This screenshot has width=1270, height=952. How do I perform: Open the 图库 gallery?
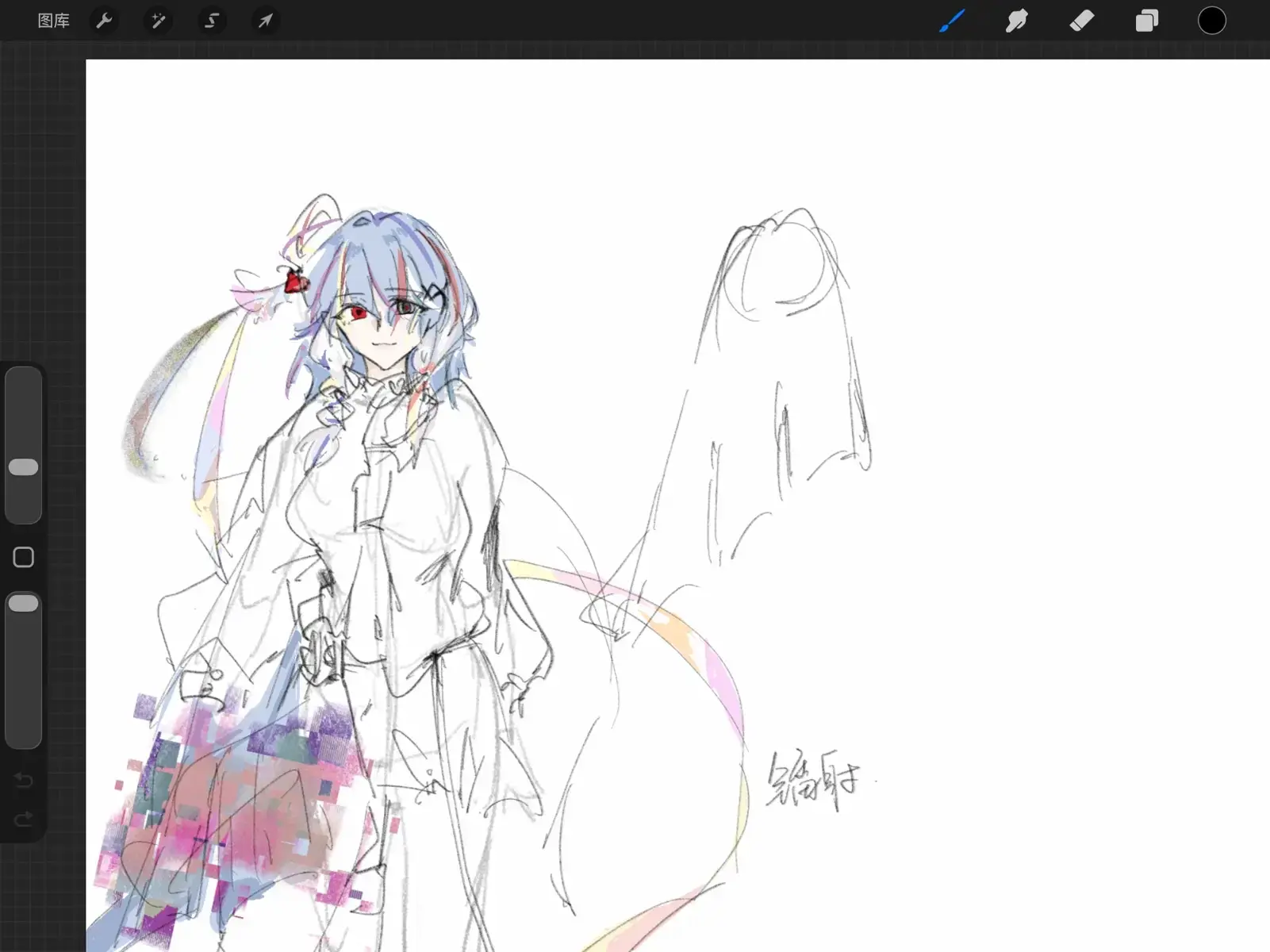[x=53, y=21]
